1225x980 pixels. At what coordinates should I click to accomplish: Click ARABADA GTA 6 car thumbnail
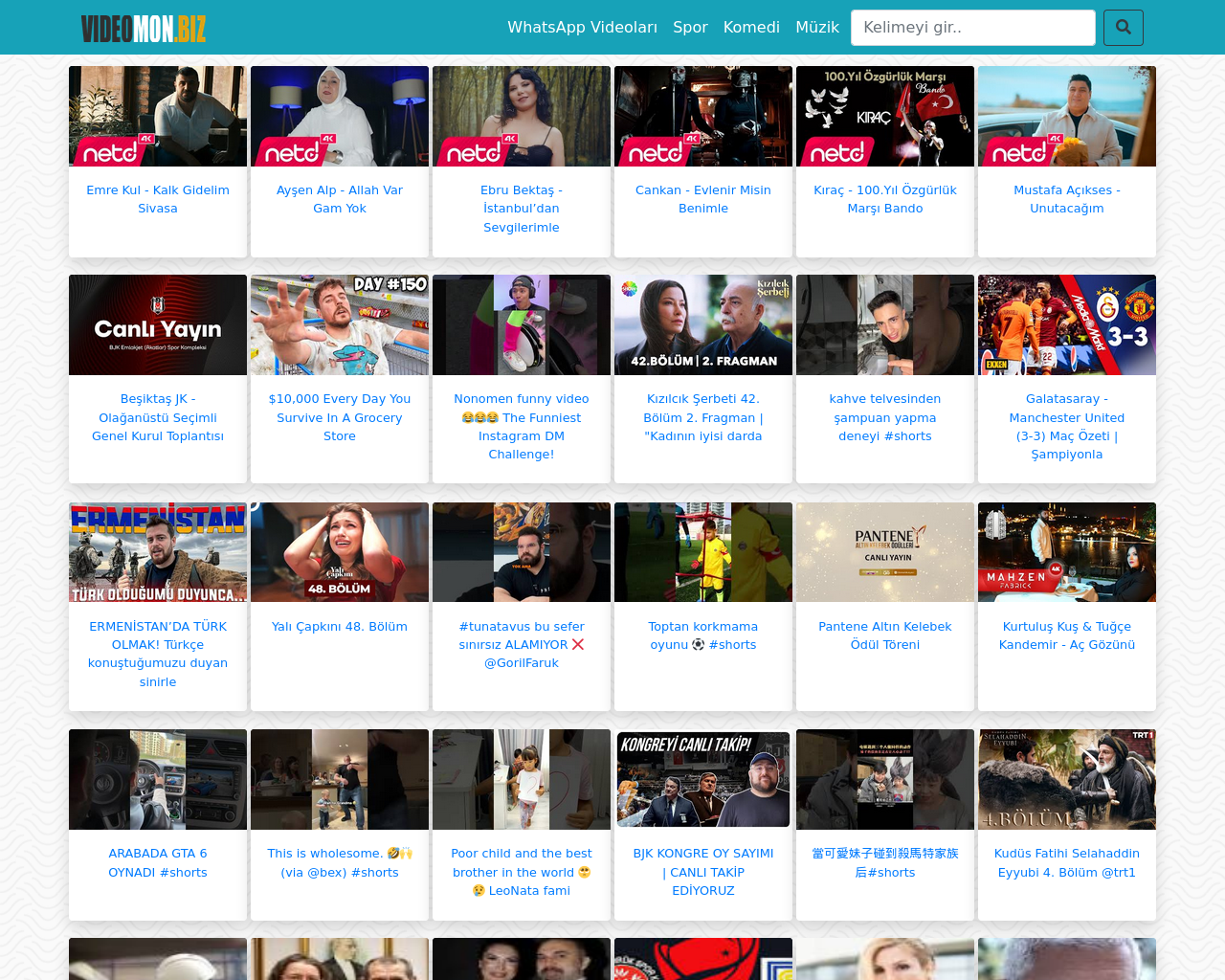click(158, 779)
